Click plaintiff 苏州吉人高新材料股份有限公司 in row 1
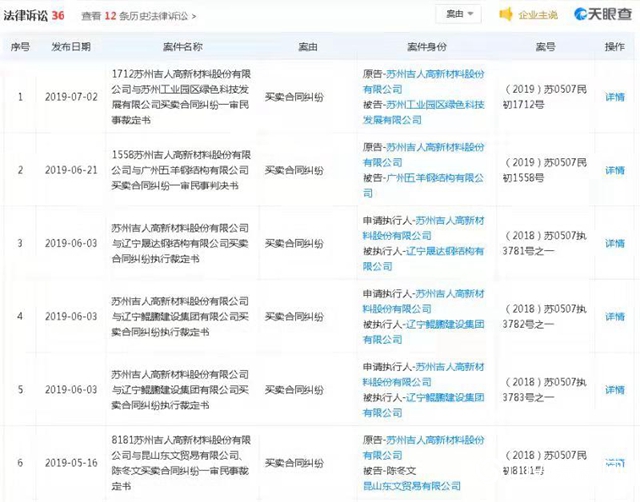The image size is (640, 502). [x=424, y=82]
